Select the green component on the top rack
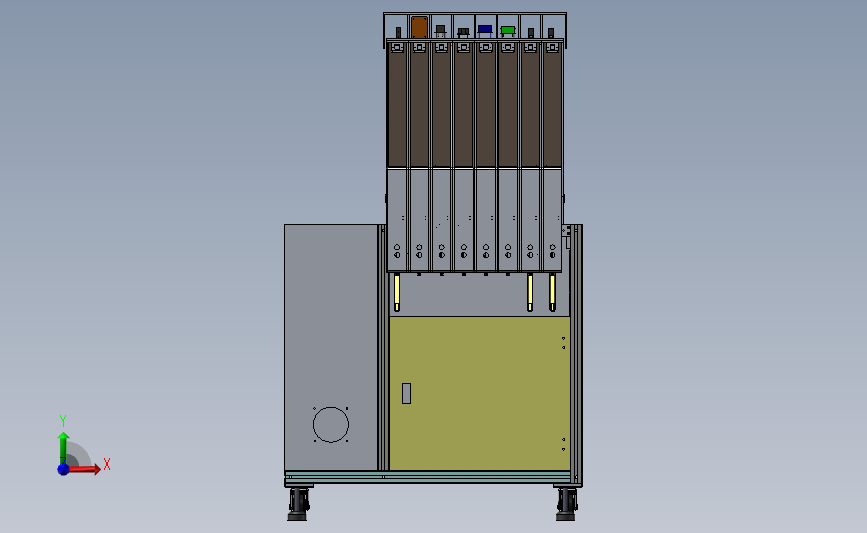 [x=508, y=30]
